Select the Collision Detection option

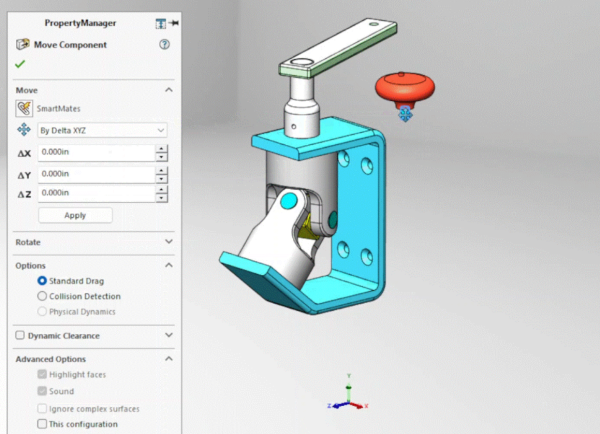point(42,296)
